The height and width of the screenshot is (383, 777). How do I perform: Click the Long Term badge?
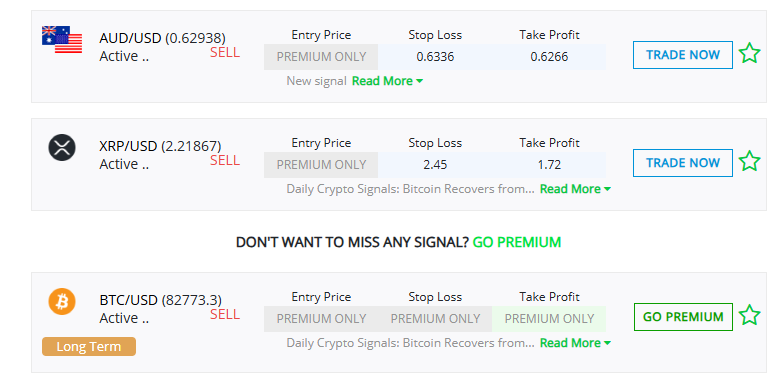tap(89, 346)
